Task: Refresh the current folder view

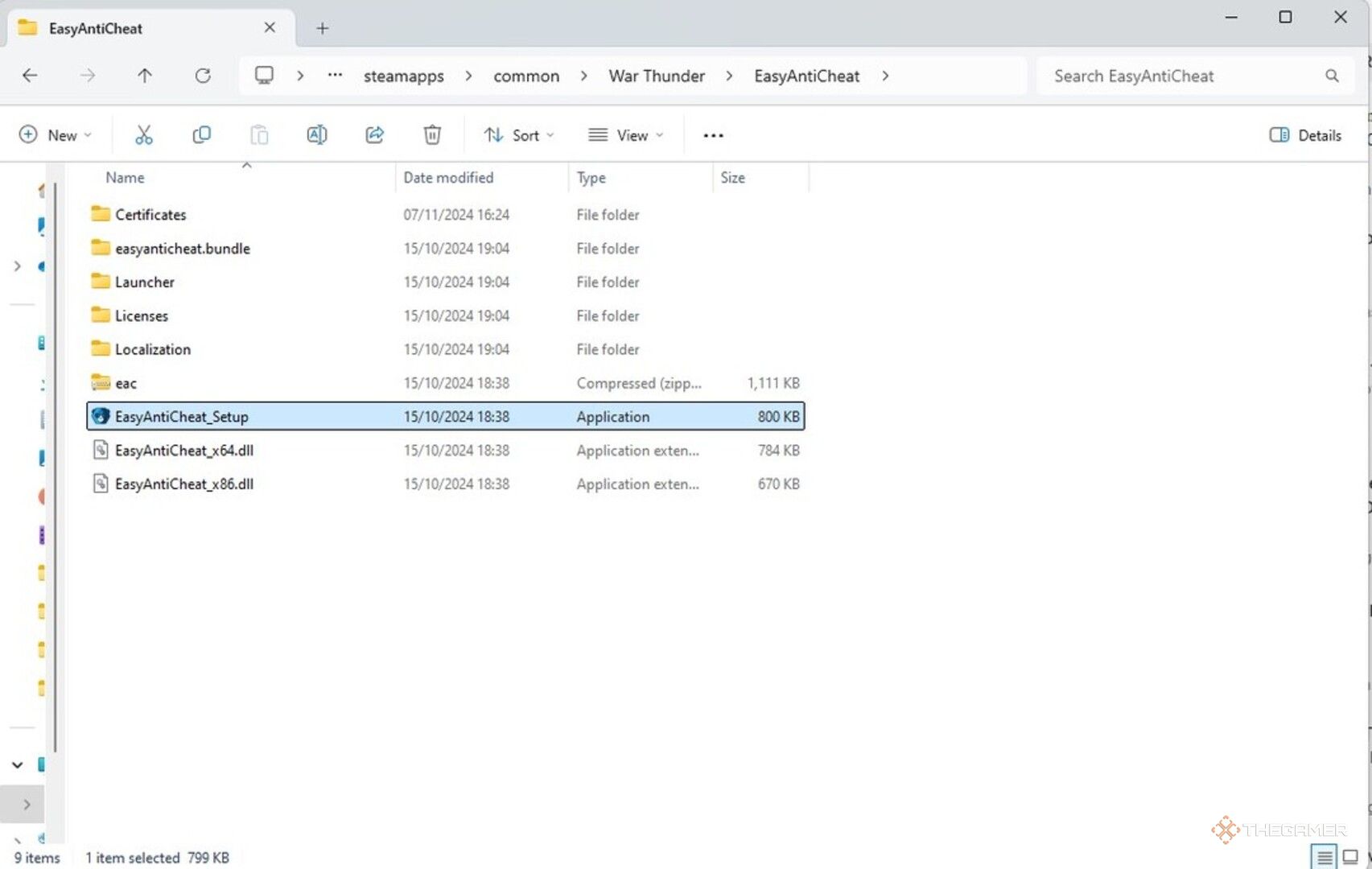Action: [x=203, y=76]
